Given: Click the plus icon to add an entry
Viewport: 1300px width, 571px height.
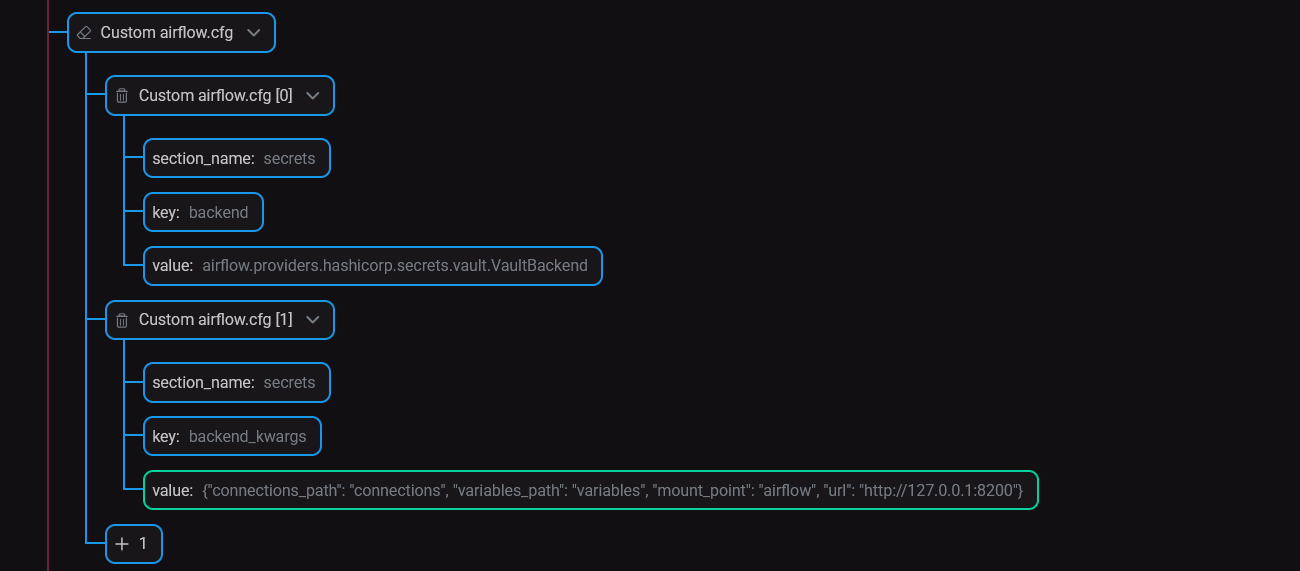Looking at the screenshot, I should click(x=122, y=544).
